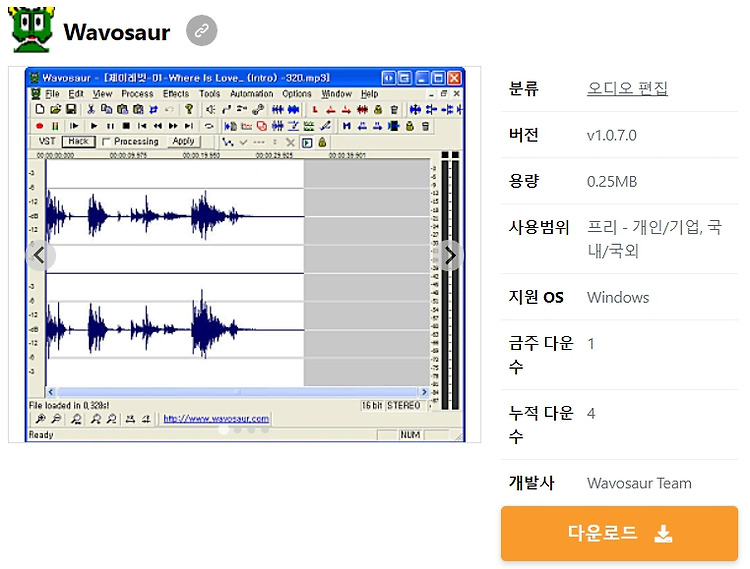
Task: Click the Copy icon in toolbar
Action: 106,109
